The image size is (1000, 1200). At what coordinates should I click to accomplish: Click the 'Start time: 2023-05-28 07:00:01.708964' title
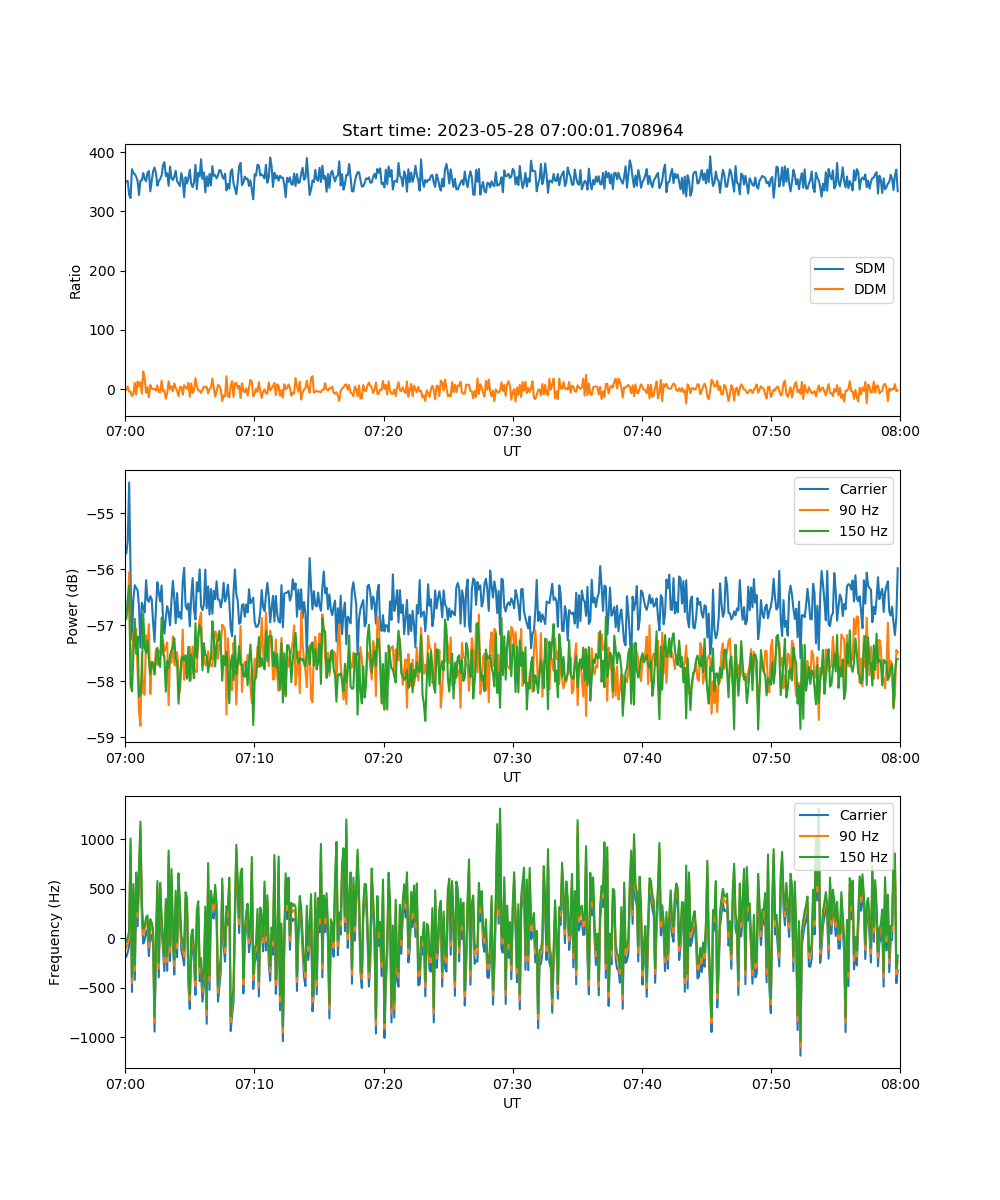coord(512,131)
